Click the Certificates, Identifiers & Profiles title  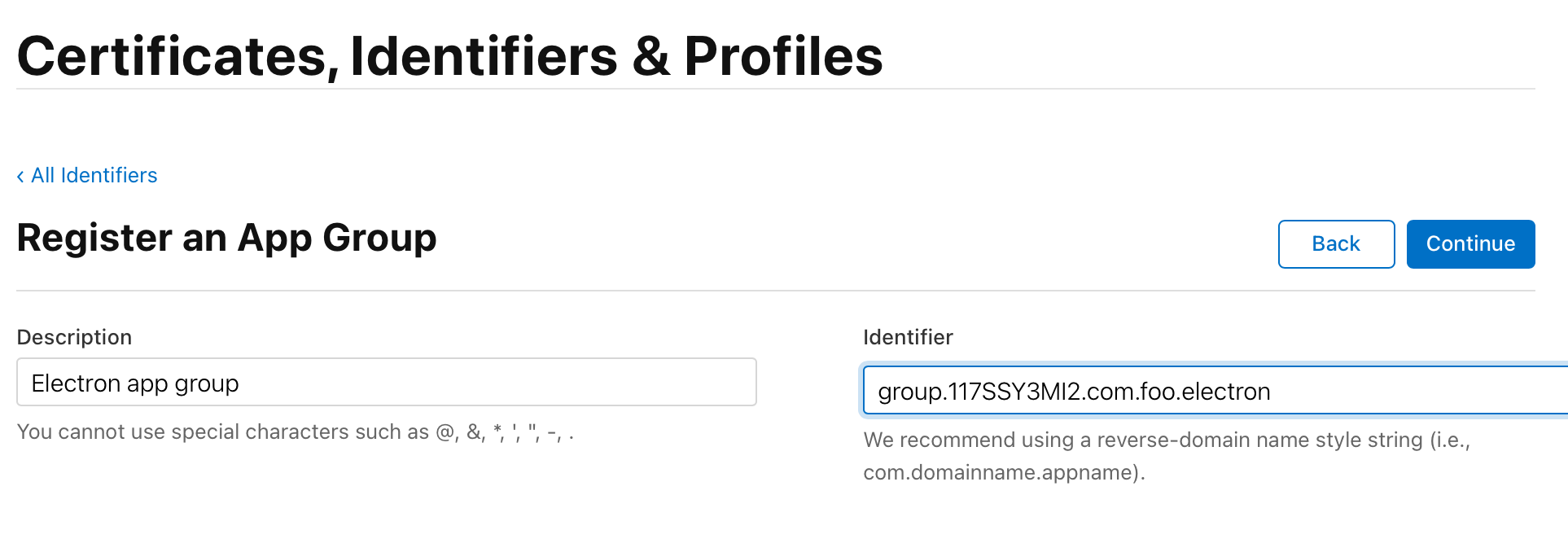coord(449,57)
